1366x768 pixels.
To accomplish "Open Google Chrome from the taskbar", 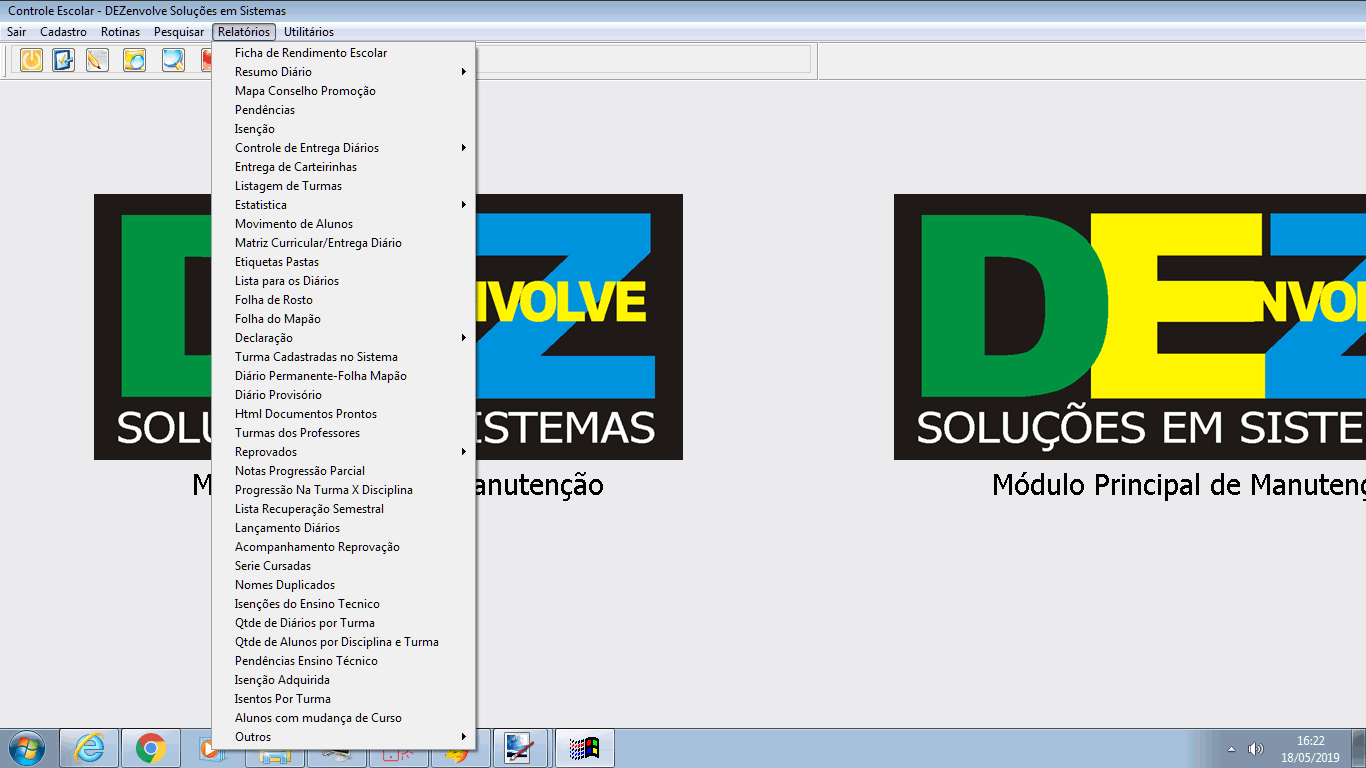I will click(151, 748).
